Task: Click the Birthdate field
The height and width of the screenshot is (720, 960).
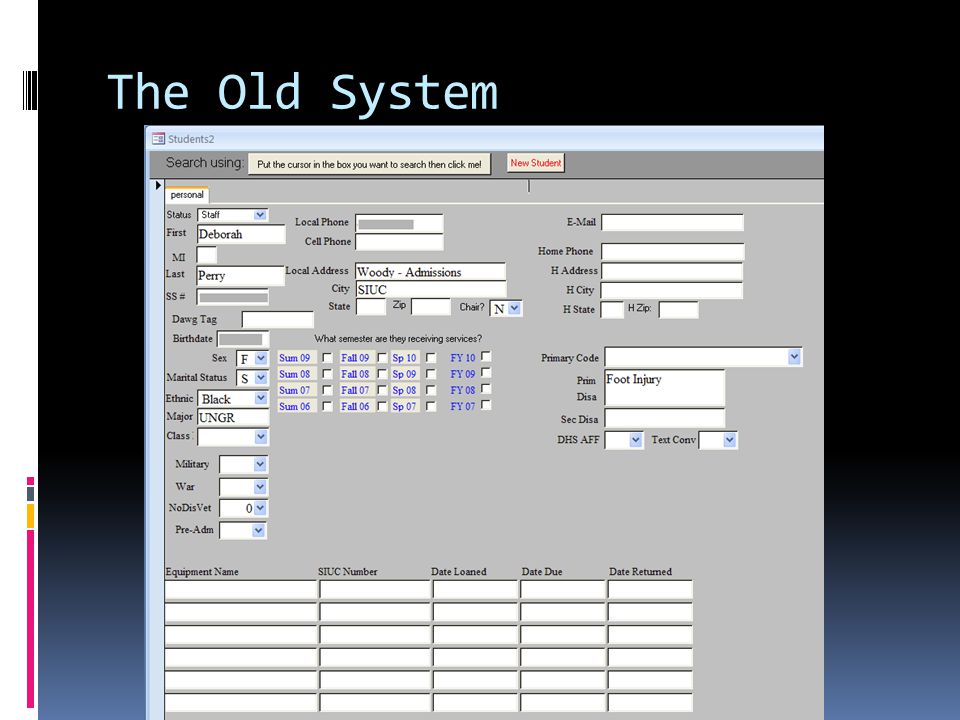Action: pos(243,339)
